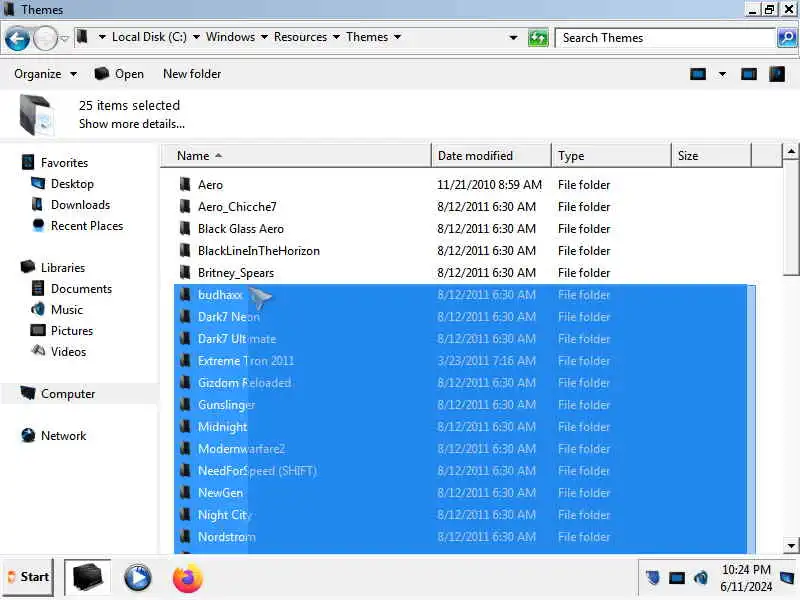Focus the Search Themes box
The height and width of the screenshot is (600, 800).
pos(665,38)
